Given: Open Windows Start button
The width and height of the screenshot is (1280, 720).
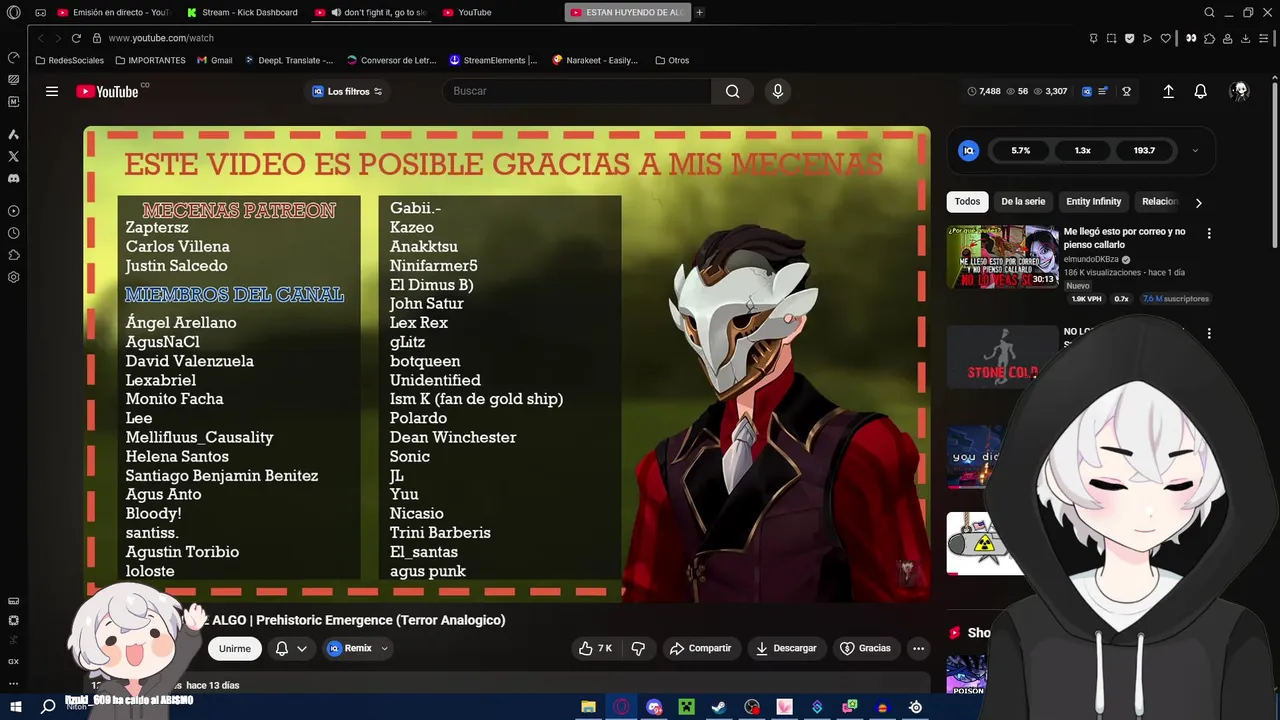Looking at the screenshot, I should [x=15, y=706].
